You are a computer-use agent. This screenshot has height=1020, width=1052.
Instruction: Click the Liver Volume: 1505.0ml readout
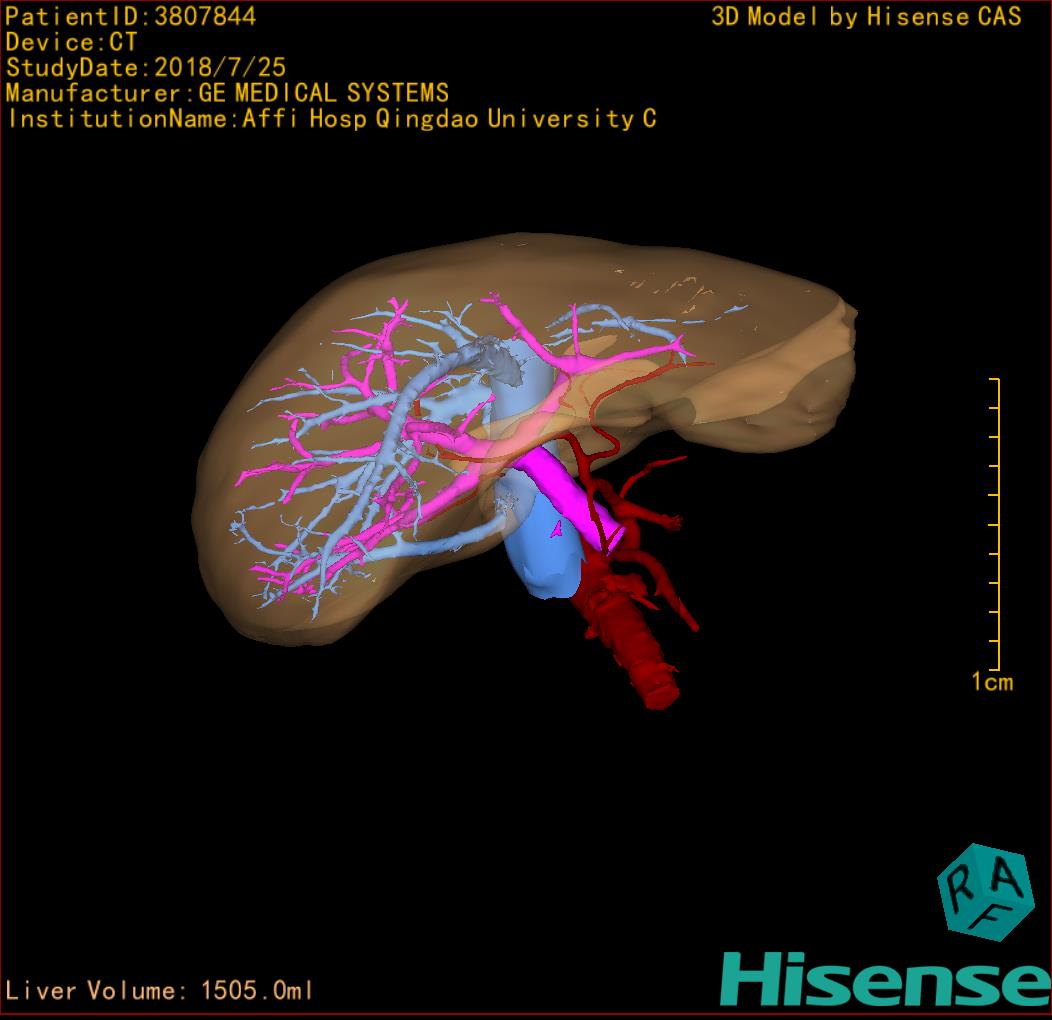pyautogui.click(x=160, y=991)
